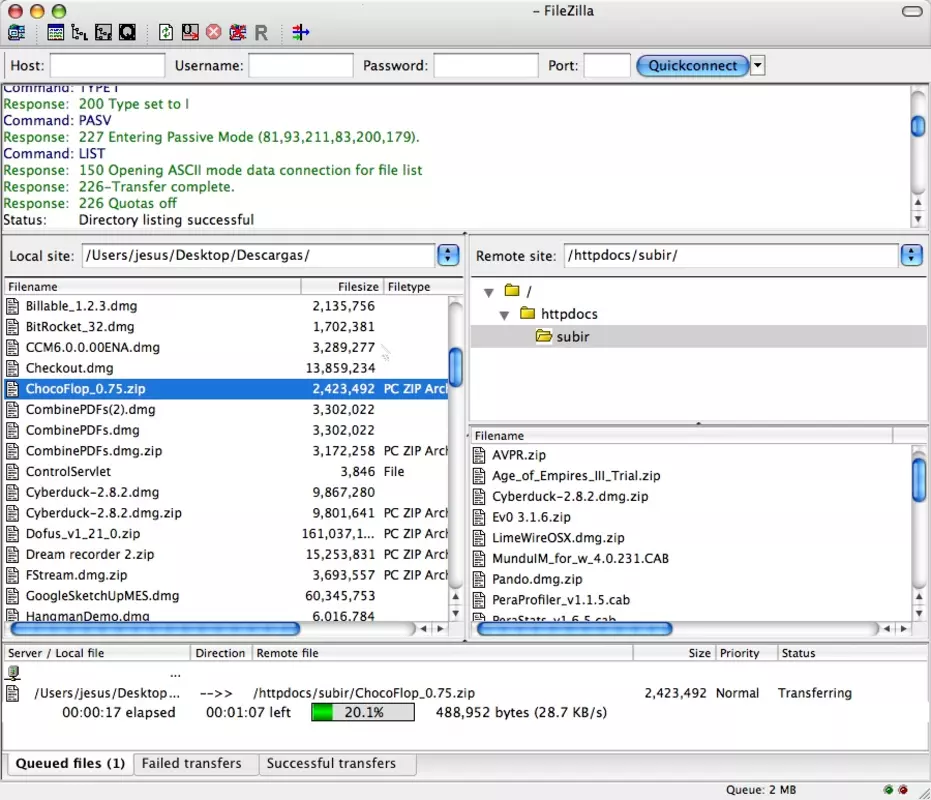Viewport: 931px width, 800px height.
Task: Click the file icon beside Checkout.dmg
Action: tap(12, 368)
